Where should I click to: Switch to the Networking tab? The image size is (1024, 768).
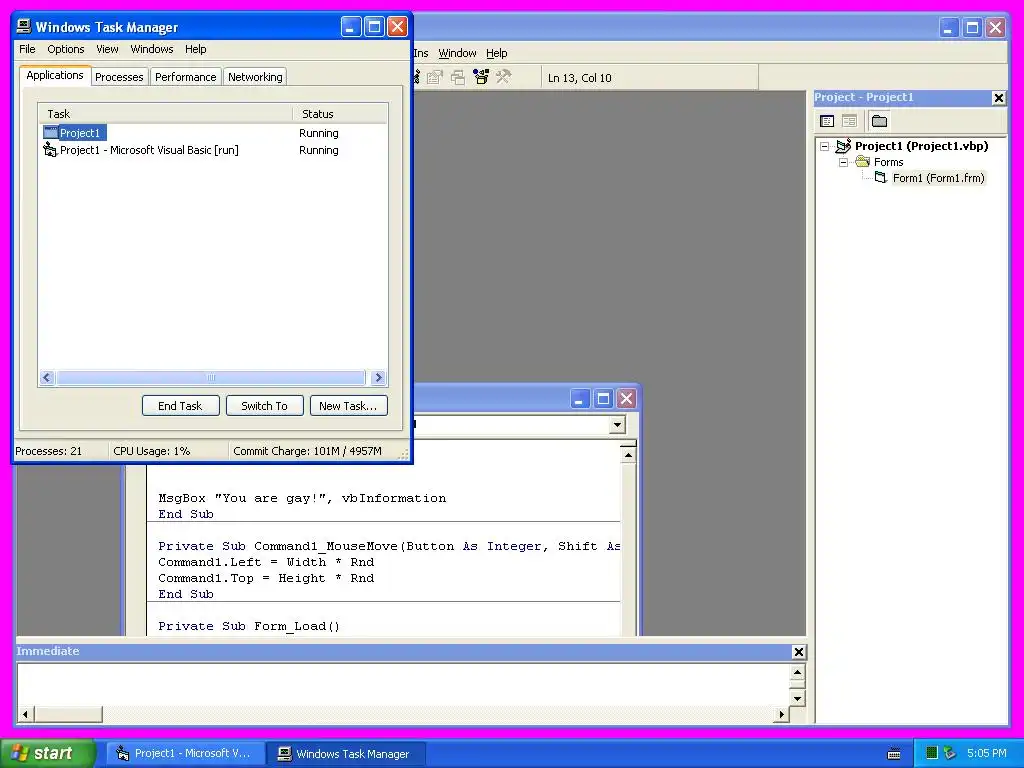[255, 77]
